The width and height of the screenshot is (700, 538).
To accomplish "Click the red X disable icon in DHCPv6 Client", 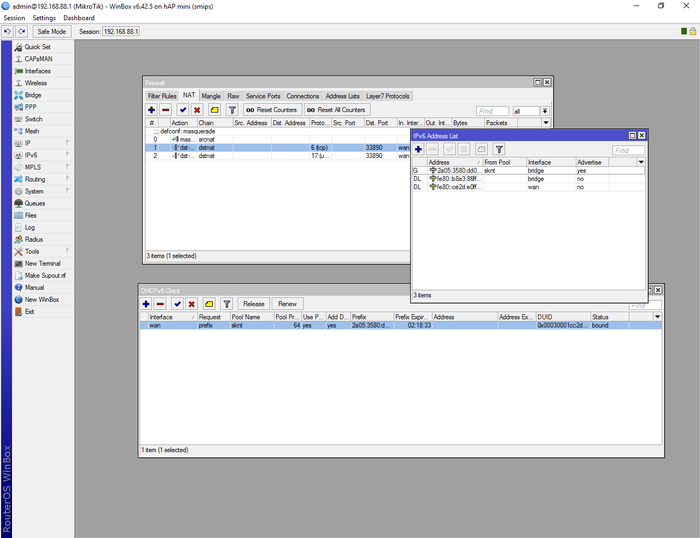I will pyautogui.click(x=191, y=304).
